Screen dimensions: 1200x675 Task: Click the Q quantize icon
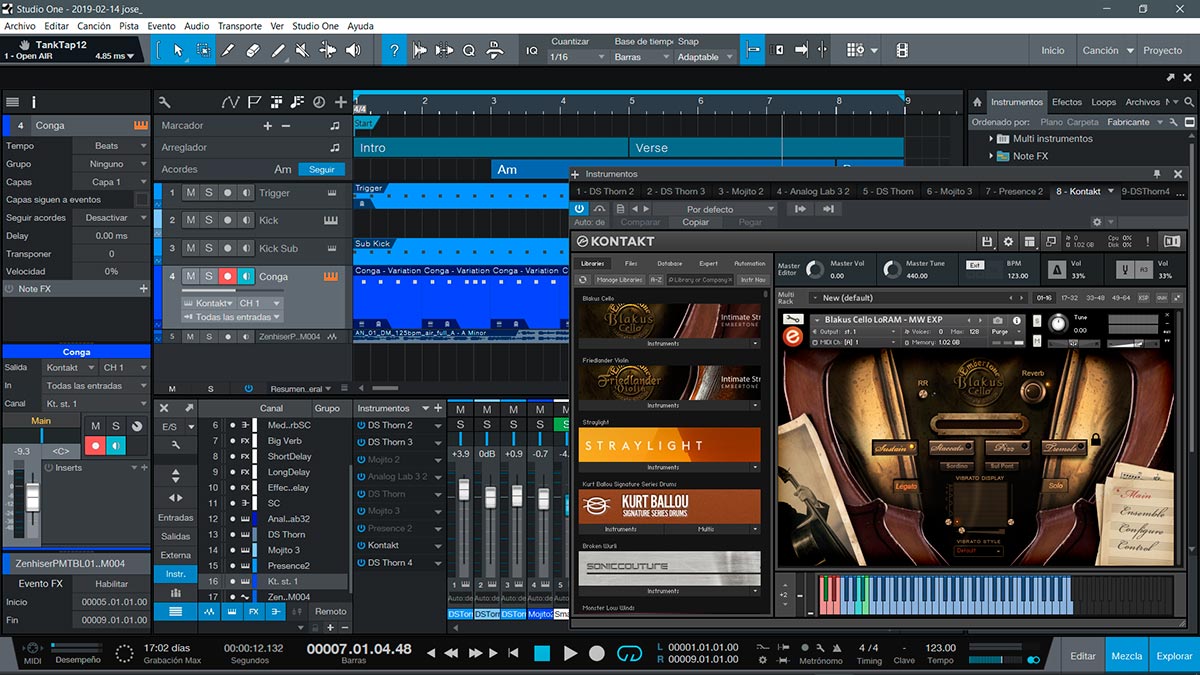[x=468, y=50]
